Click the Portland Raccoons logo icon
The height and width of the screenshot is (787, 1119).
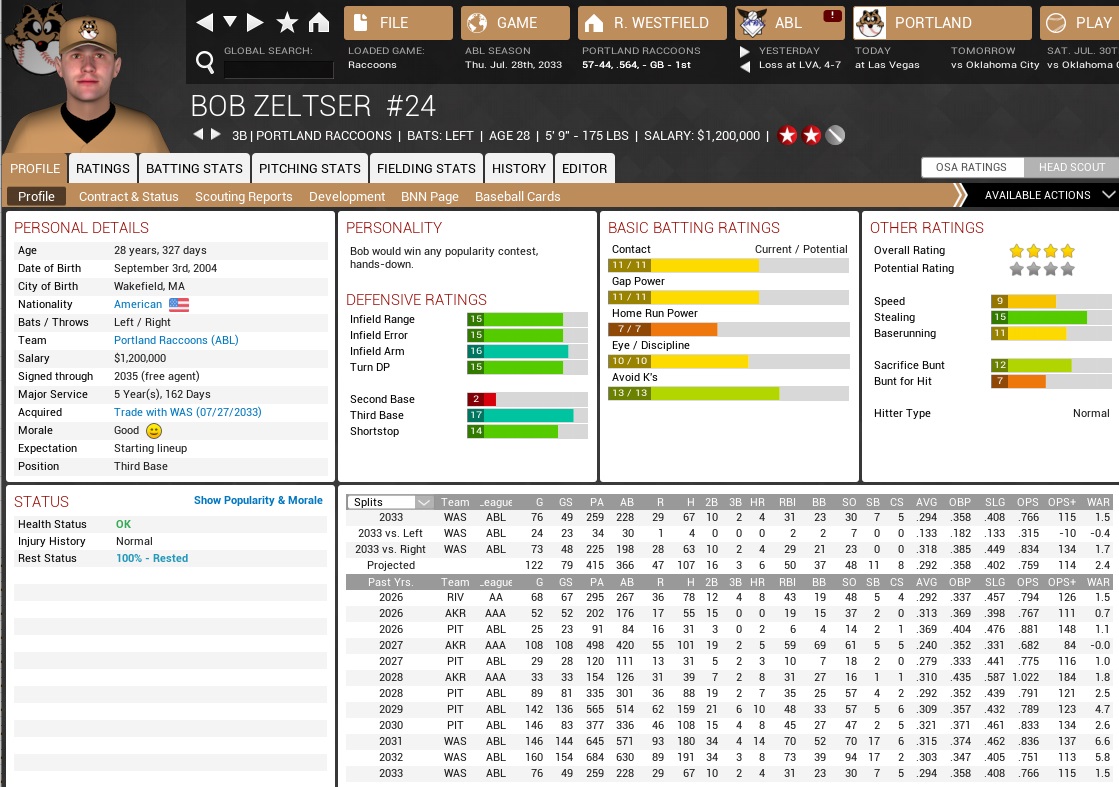pyautogui.click(x=870, y=22)
